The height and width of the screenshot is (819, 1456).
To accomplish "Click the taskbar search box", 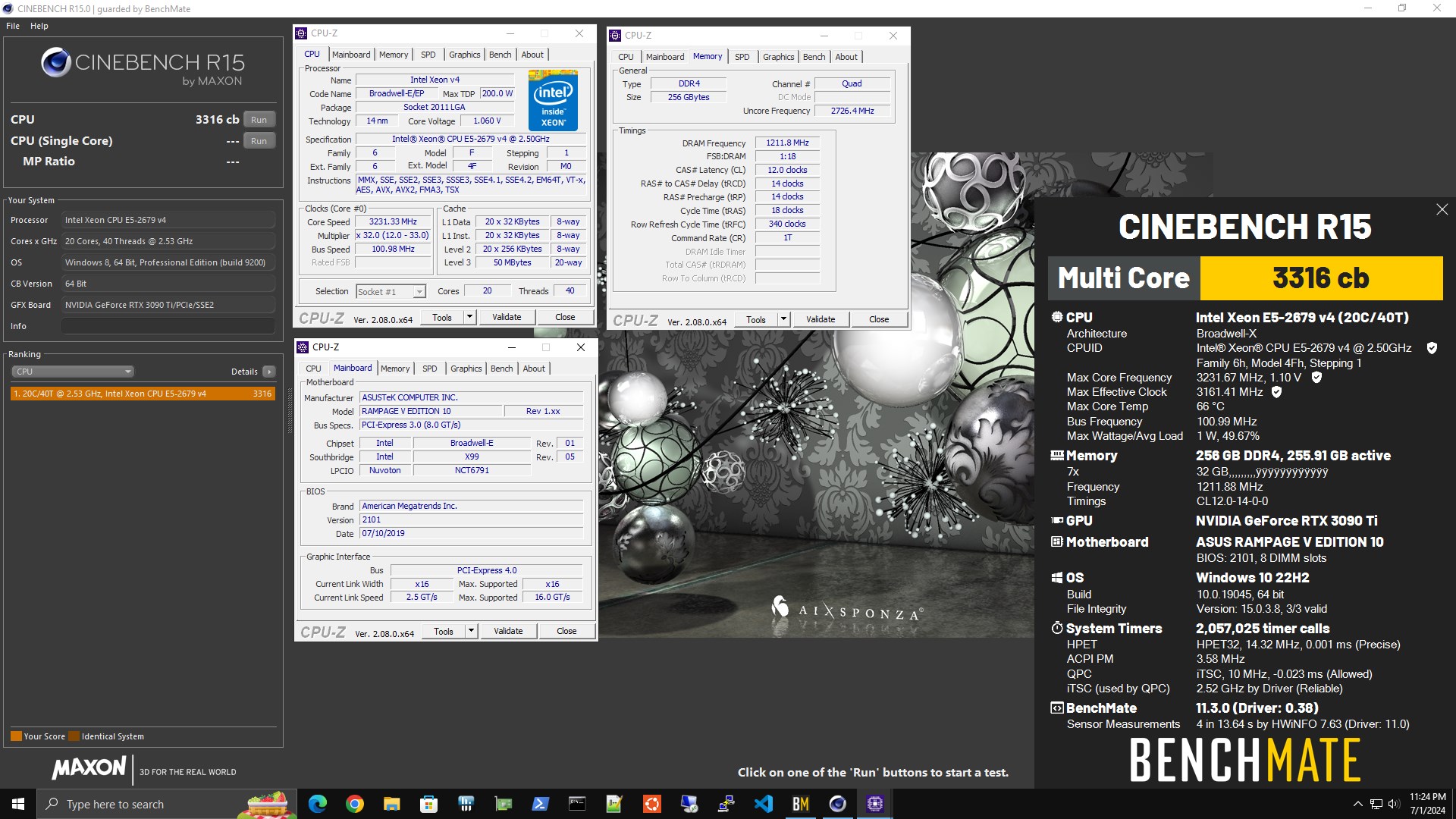I will point(167,804).
